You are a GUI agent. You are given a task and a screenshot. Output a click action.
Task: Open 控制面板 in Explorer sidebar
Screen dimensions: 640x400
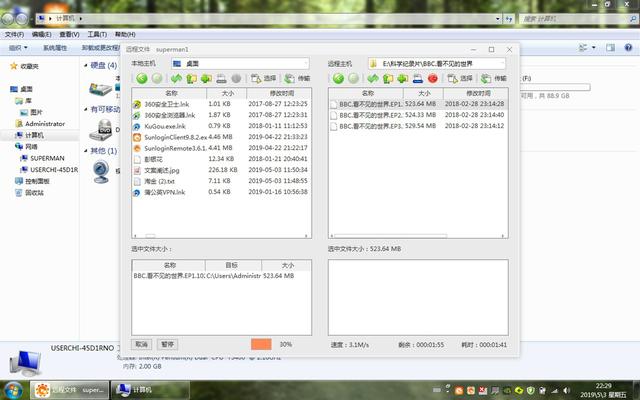[x=32, y=181]
